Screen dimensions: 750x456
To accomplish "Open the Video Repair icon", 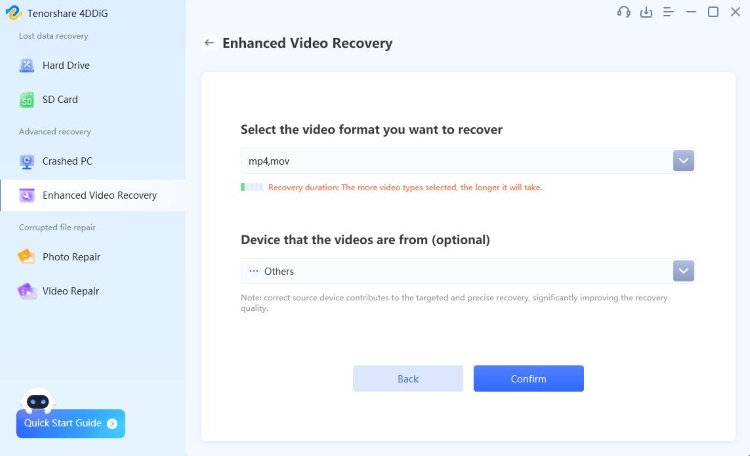I will pos(27,291).
